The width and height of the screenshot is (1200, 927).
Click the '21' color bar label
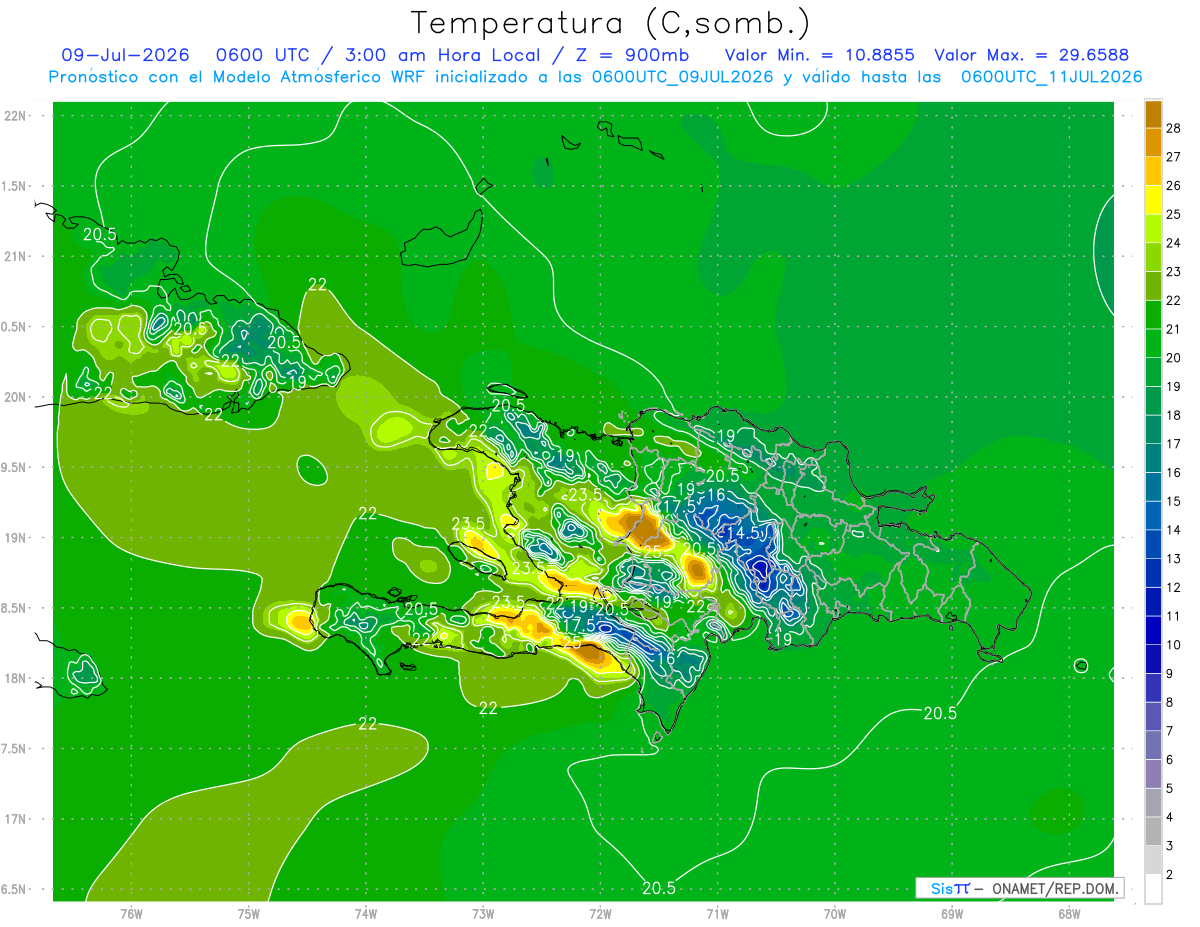click(1173, 329)
